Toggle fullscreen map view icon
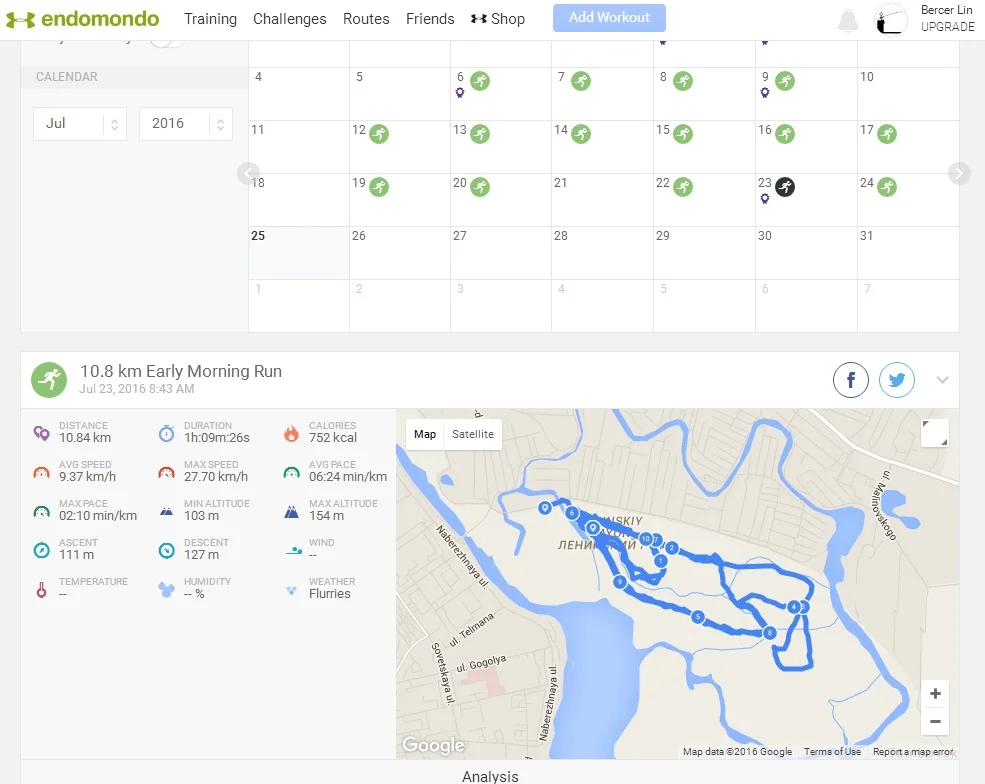The height and width of the screenshot is (784, 985). pyautogui.click(x=934, y=433)
